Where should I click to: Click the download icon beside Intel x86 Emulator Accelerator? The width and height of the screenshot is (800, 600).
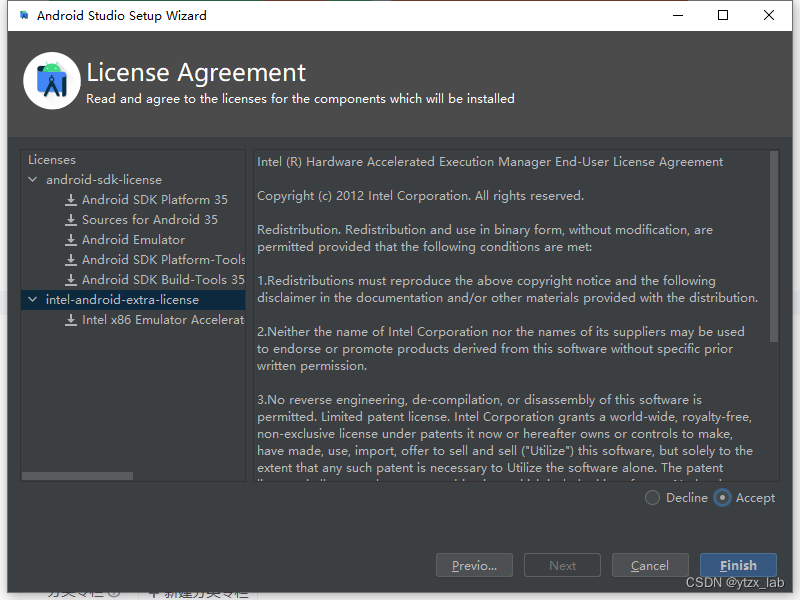(70, 319)
